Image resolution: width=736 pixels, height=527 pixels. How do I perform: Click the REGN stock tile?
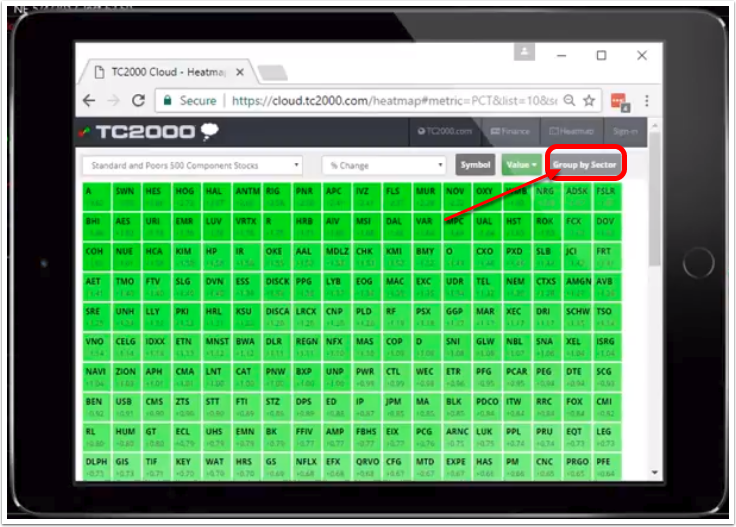pyautogui.click(x=307, y=347)
